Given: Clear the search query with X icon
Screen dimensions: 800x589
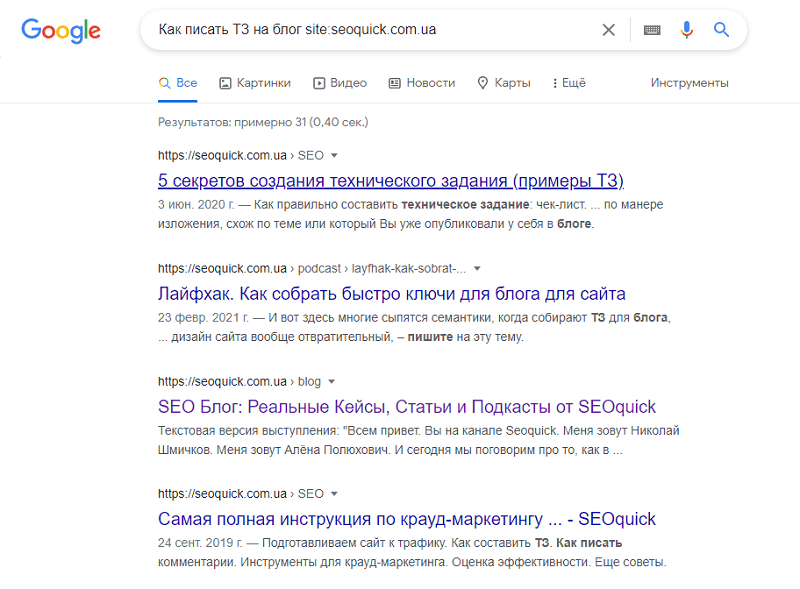Looking at the screenshot, I should click(608, 30).
